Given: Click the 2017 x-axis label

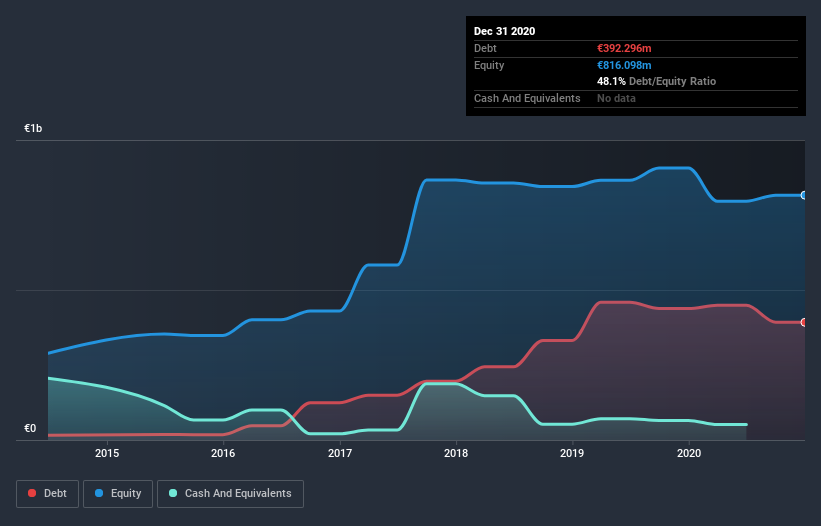Looking at the screenshot, I should pos(340,453).
